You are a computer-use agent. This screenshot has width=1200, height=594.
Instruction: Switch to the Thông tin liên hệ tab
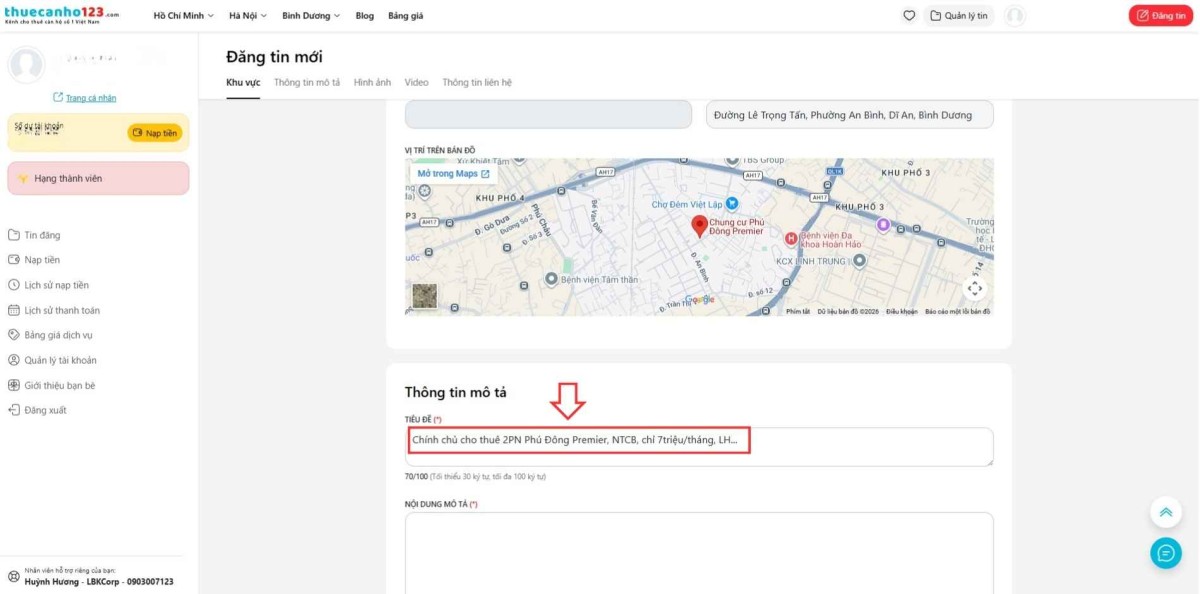pyautogui.click(x=477, y=83)
